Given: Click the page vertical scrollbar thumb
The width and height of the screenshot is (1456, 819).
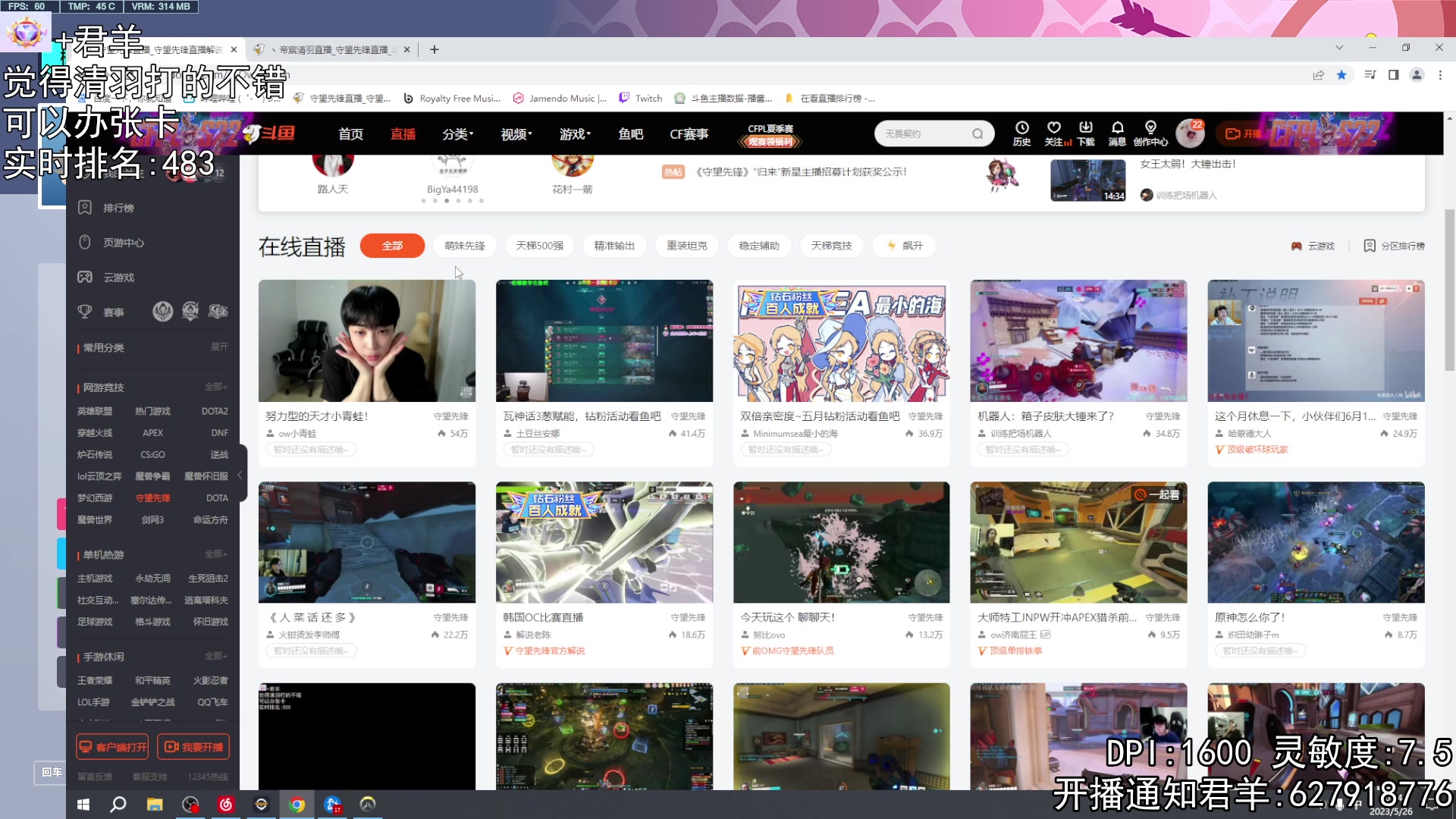Looking at the screenshot, I should point(1450,290).
